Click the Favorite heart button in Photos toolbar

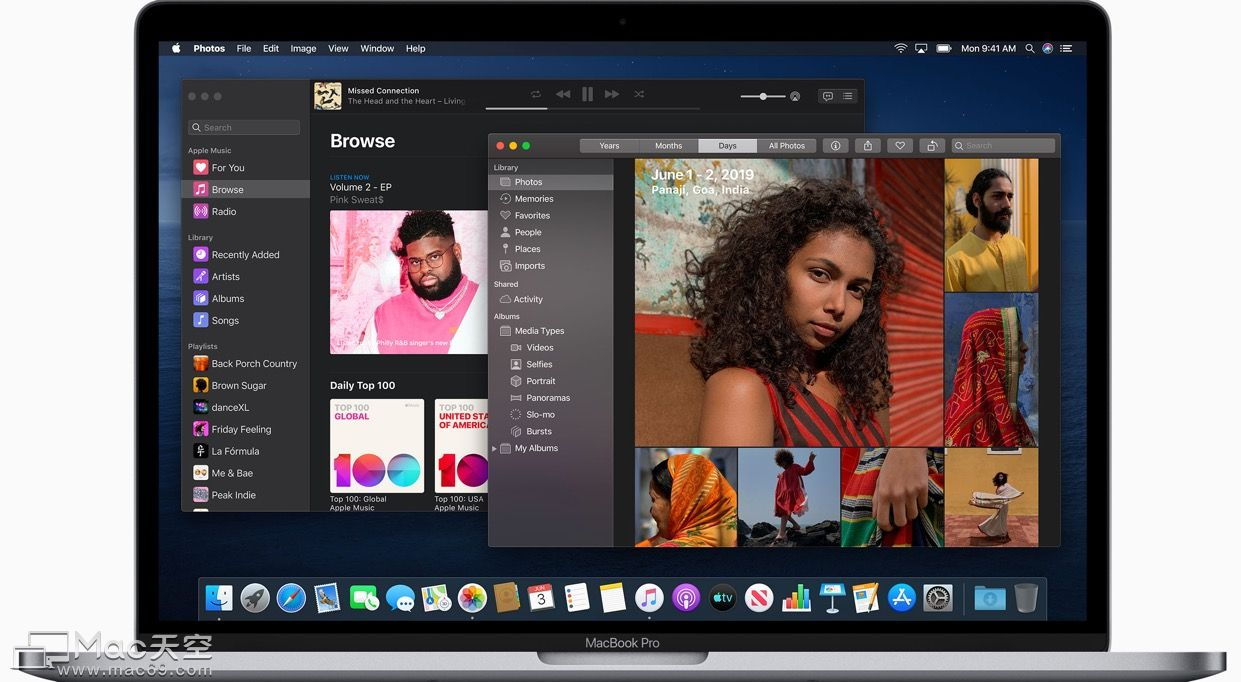pos(900,146)
